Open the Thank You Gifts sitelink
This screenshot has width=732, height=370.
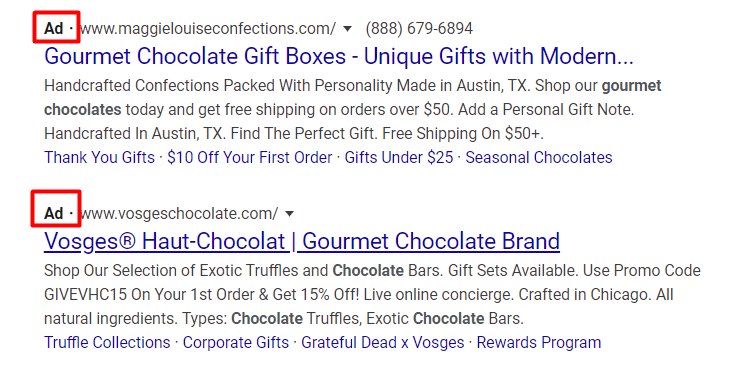click(99, 157)
